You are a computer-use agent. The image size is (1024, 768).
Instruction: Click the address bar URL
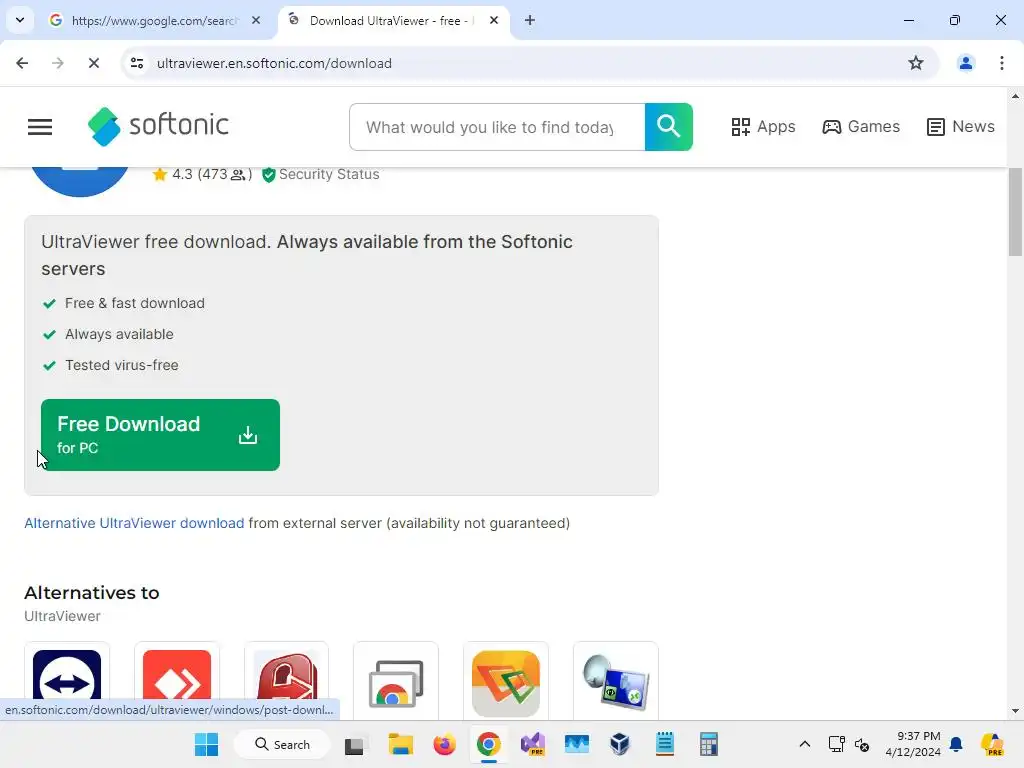click(x=274, y=63)
